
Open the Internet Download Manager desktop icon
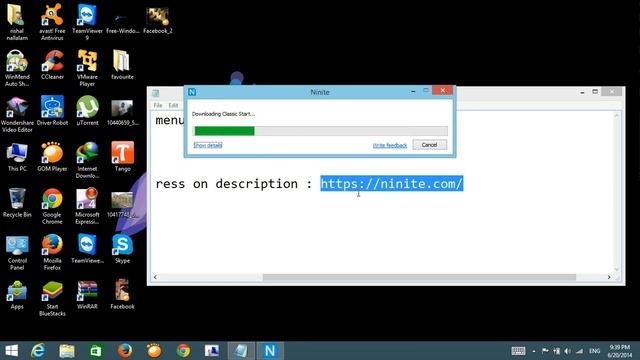click(87, 160)
